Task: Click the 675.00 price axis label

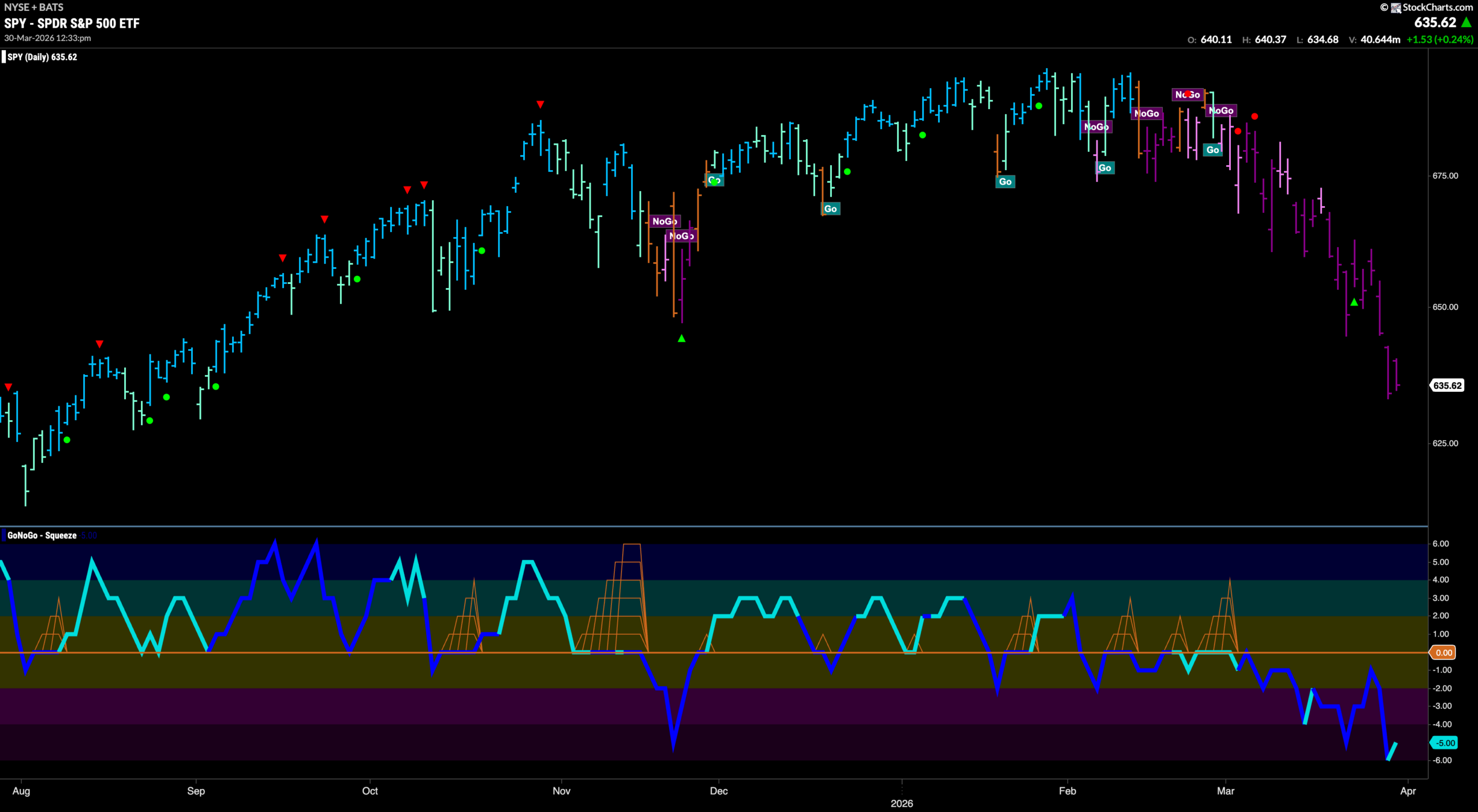Action: coord(1445,175)
